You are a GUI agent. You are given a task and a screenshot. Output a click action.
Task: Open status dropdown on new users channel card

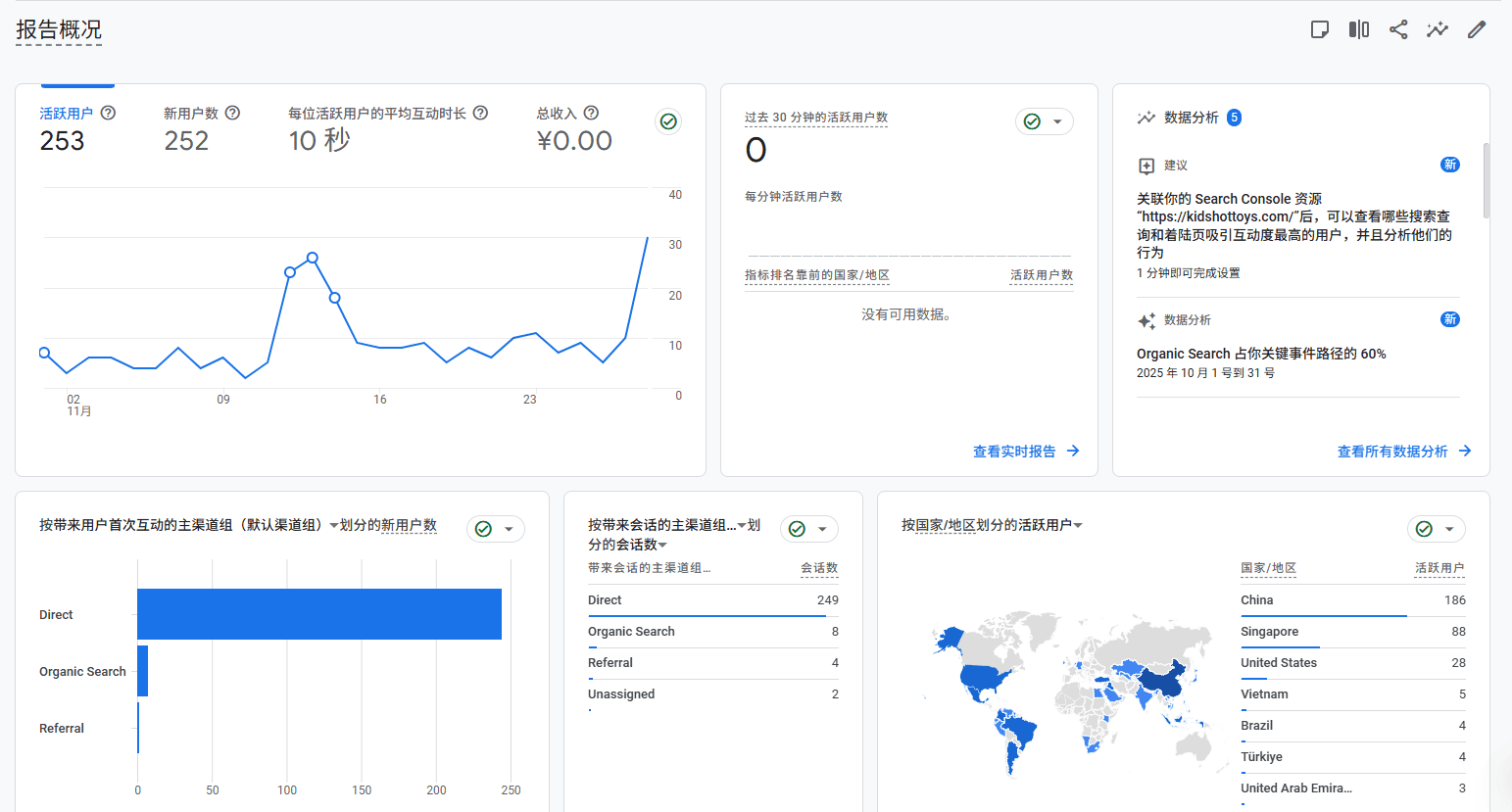point(496,529)
